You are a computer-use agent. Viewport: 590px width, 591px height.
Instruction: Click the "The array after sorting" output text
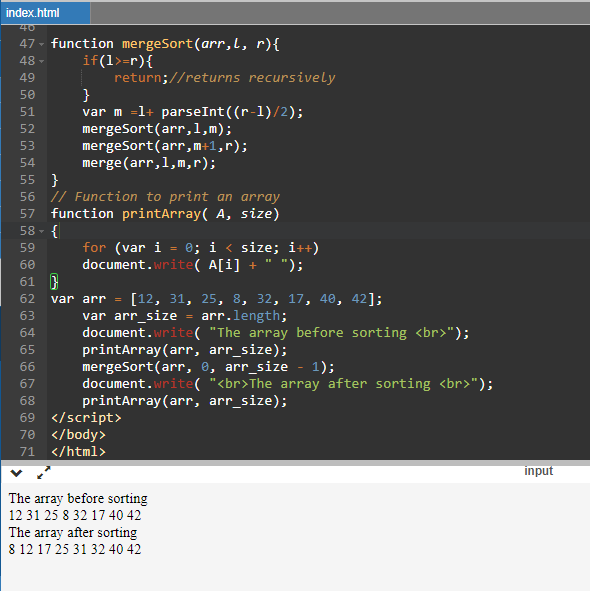(x=73, y=532)
